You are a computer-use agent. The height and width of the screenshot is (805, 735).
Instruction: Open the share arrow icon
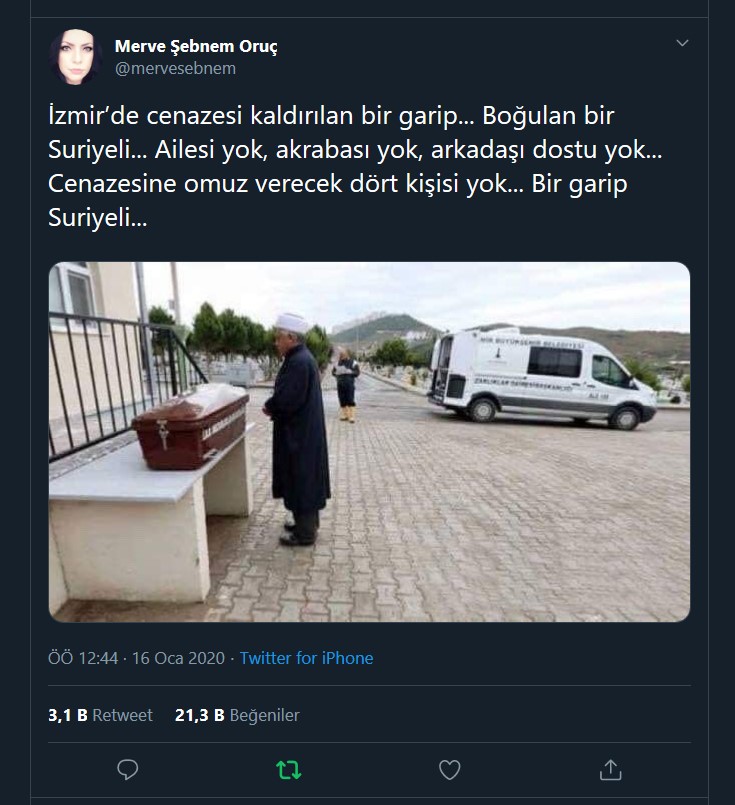click(610, 770)
